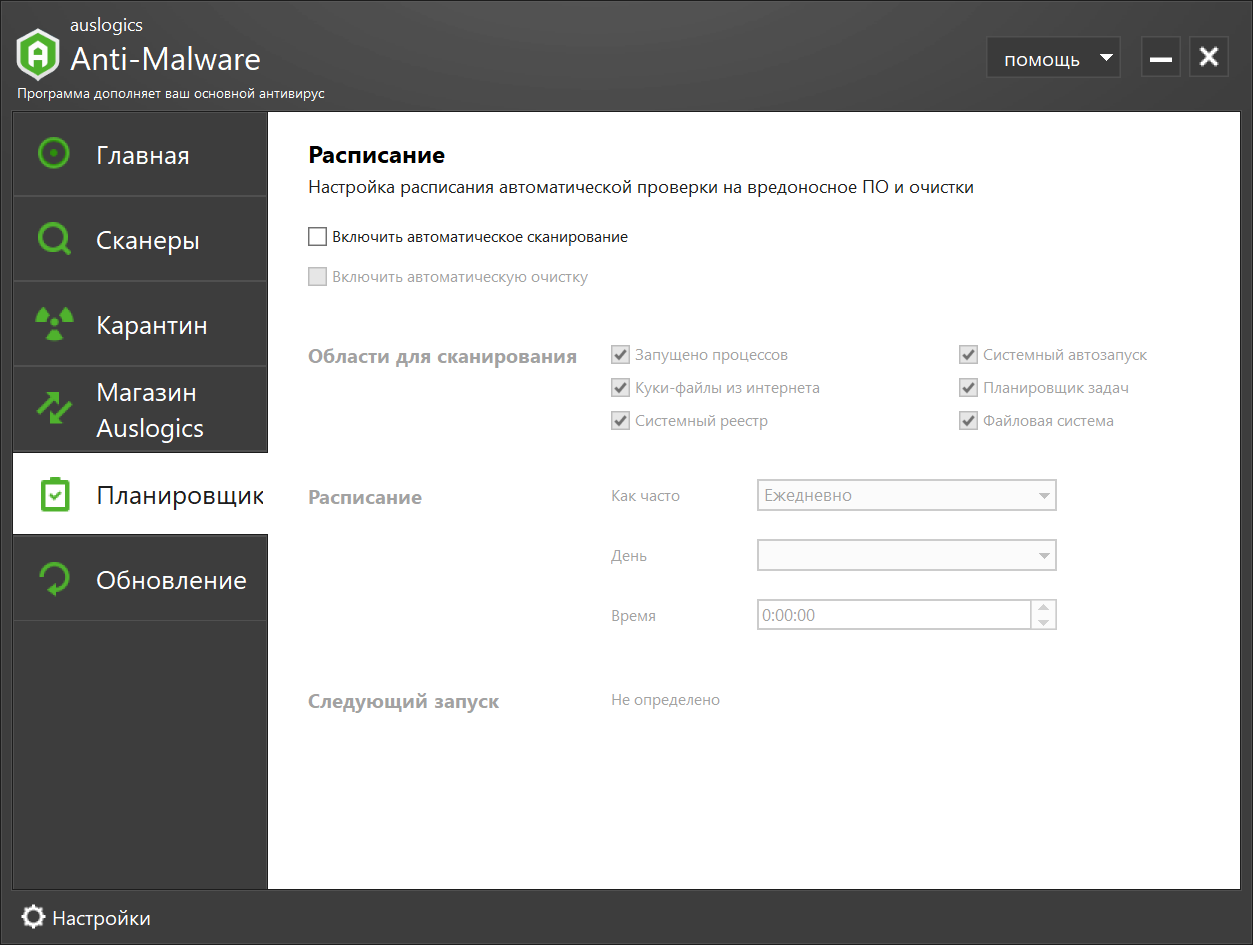Image resolution: width=1253 pixels, height=945 pixels.
Task: Click the radiation icon beside Карантин
Action: coord(54,324)
